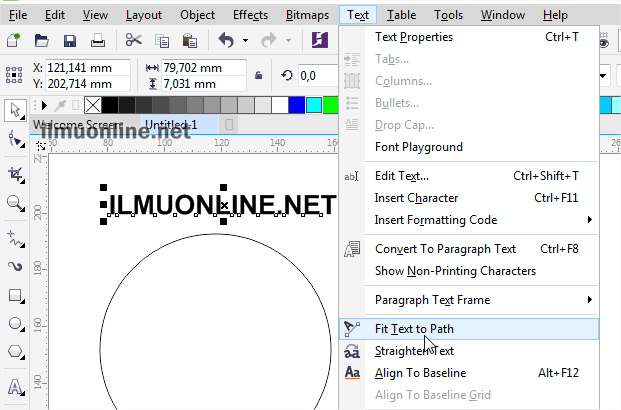Choose Show Non-Printing Characters

(469, 271)
